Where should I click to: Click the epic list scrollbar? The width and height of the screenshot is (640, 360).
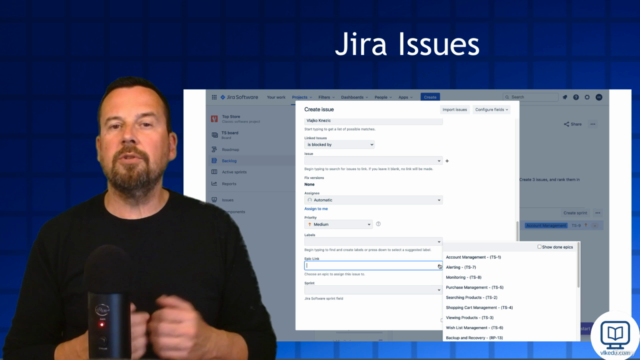tap(578, 265)
